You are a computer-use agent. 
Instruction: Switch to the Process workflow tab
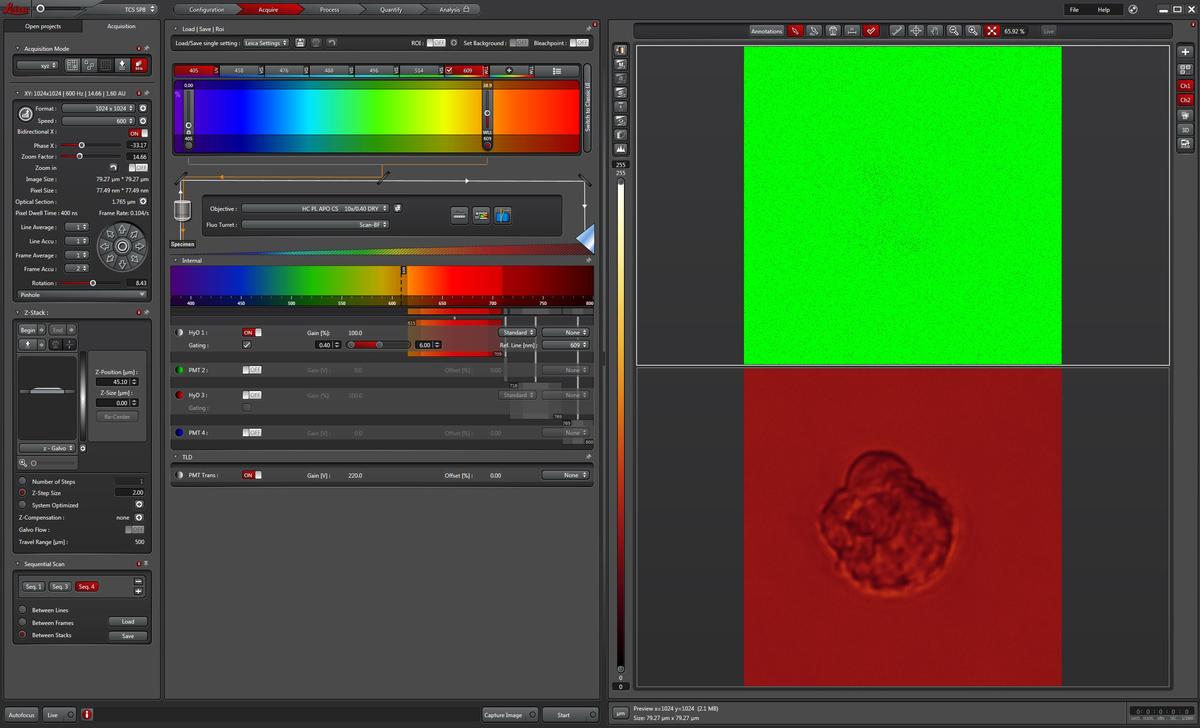pos(329,9)
